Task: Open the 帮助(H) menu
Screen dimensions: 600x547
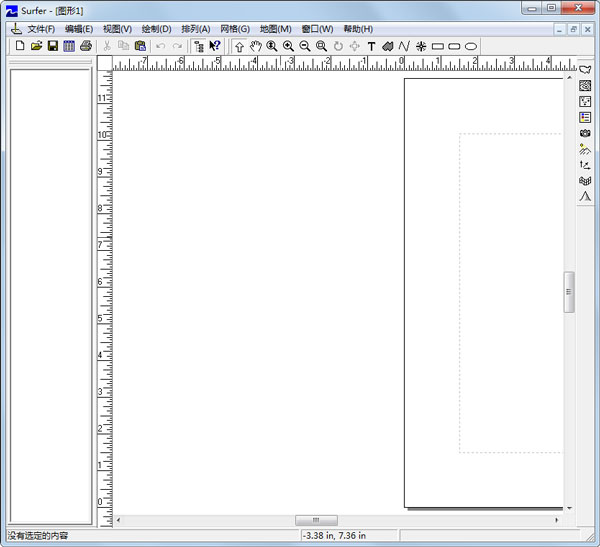Action: 357,29
